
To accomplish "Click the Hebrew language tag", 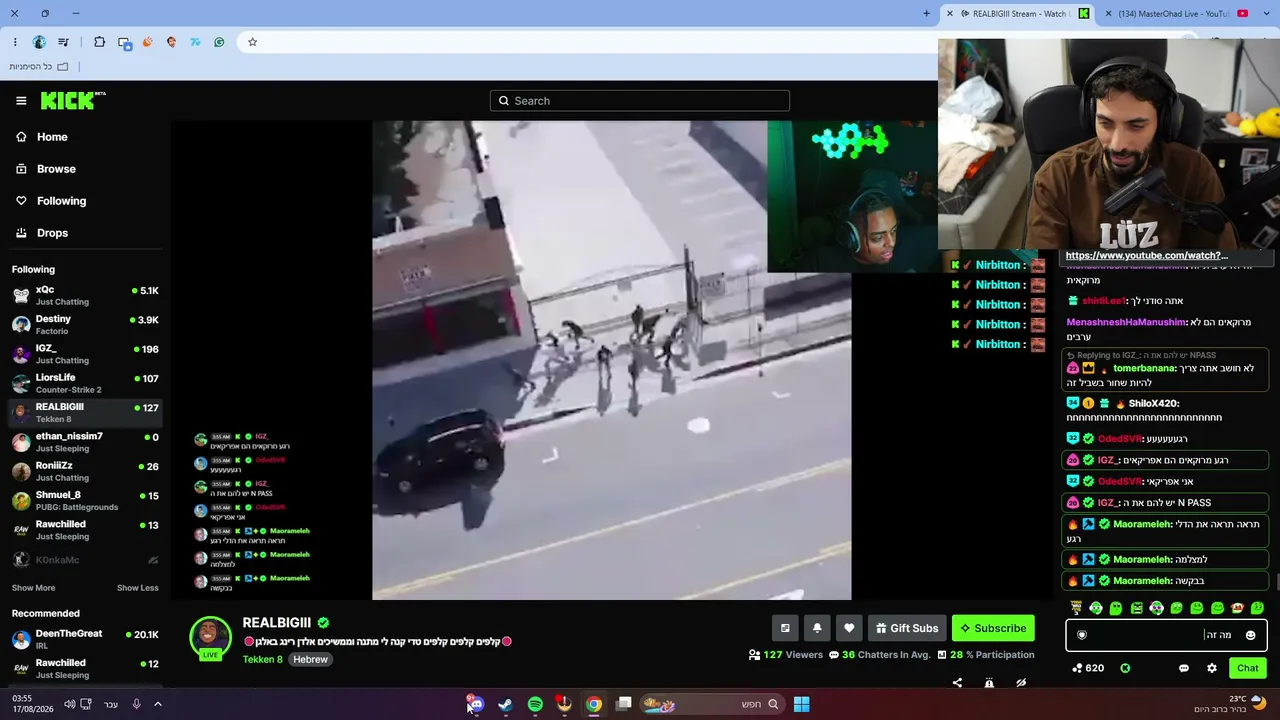I will tap(310, 660).
